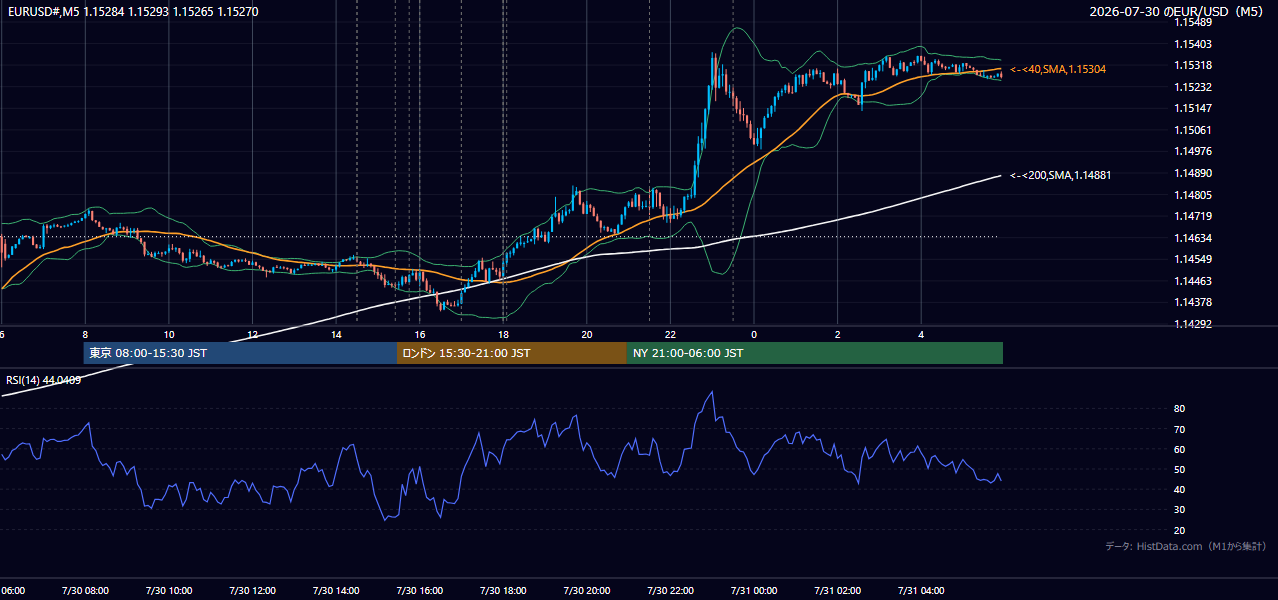Click the 1.15147 price axis label
Viewport: 1278px width, 600px height.
click(1192, 108)
